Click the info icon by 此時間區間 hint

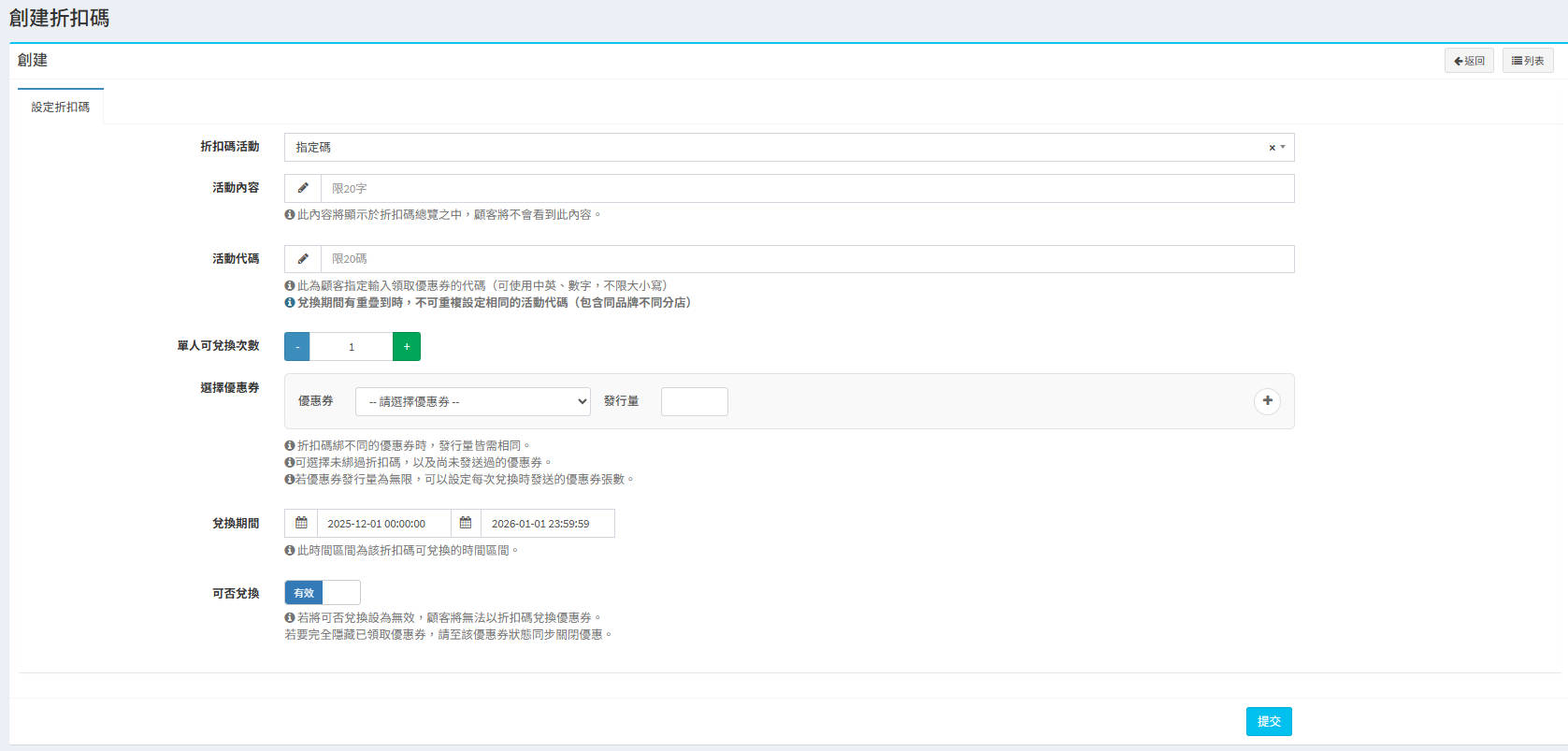[x=290, y=551]
